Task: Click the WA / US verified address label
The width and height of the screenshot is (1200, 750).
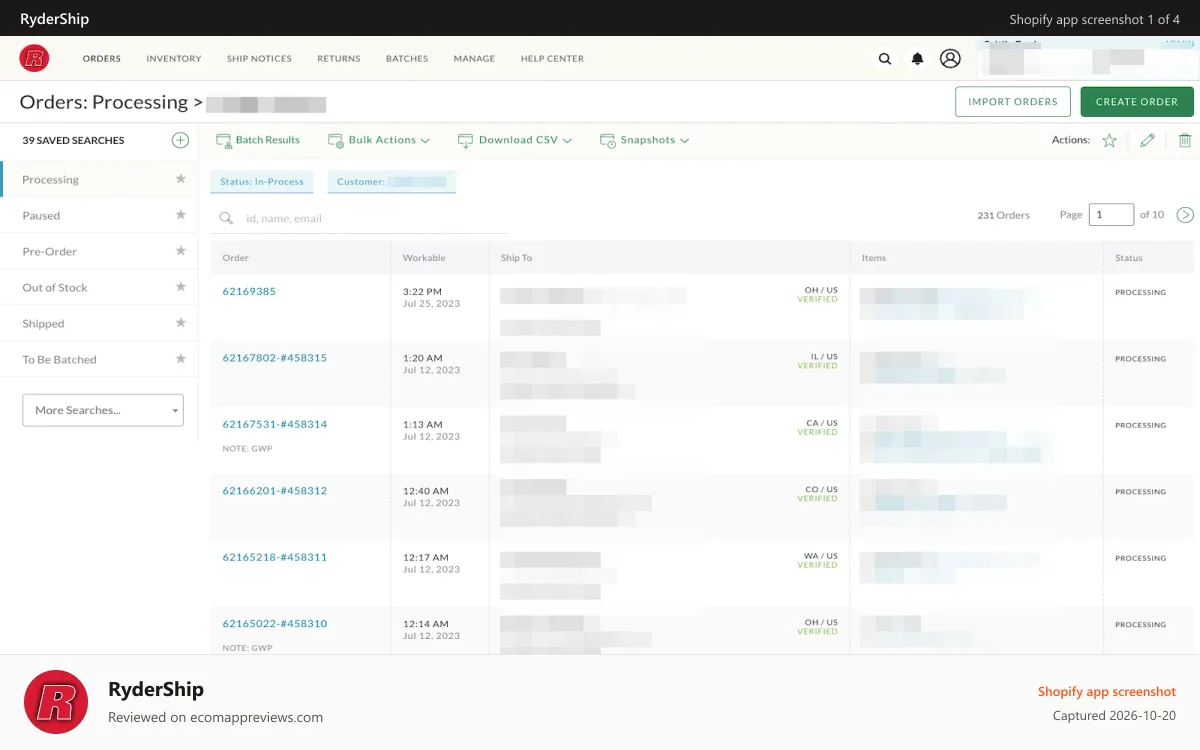Action: click(818, 561)
